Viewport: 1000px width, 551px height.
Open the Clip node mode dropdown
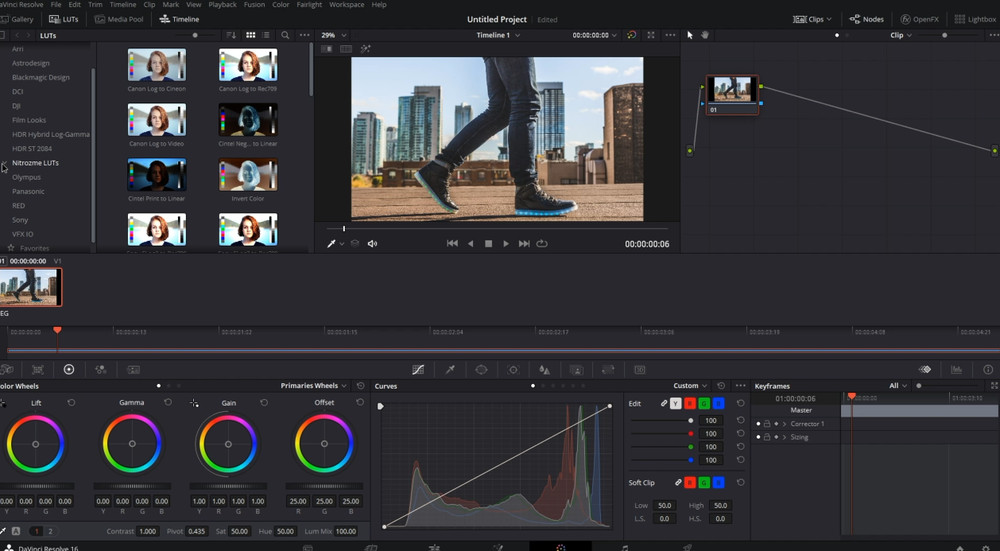coord(901,35)
